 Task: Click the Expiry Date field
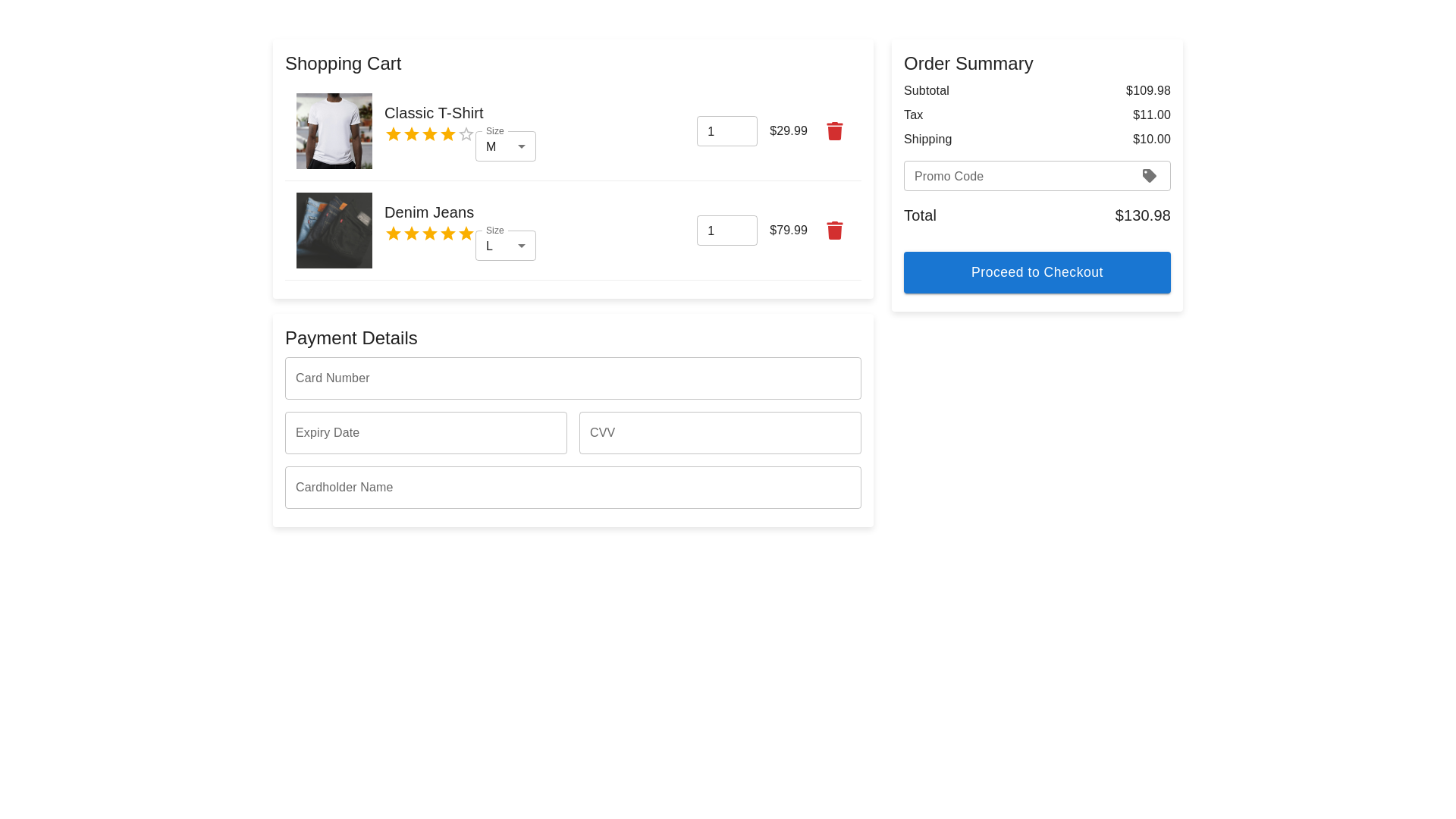click(x=425, y=433)
